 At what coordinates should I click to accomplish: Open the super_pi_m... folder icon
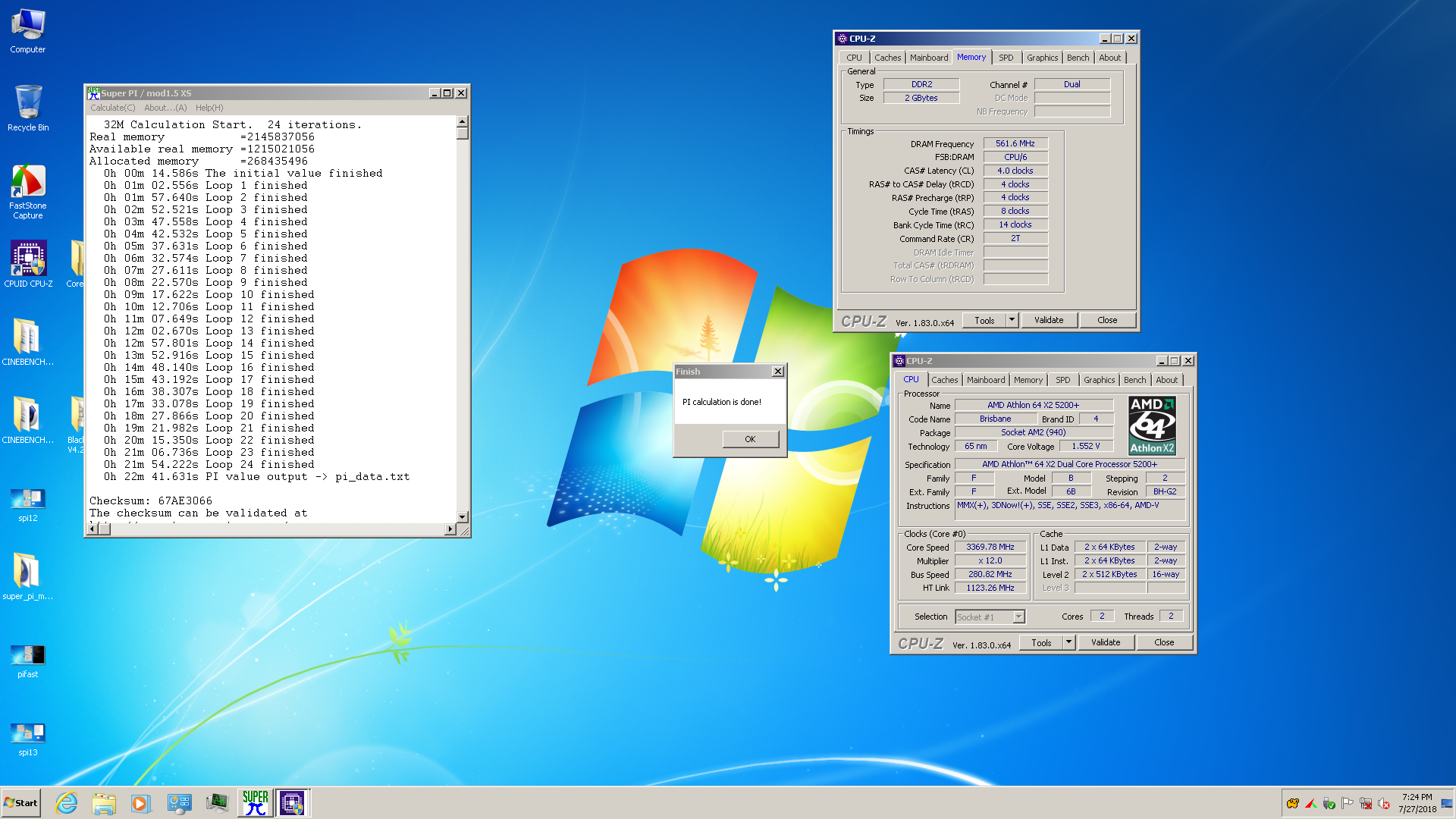click(28, 576)
